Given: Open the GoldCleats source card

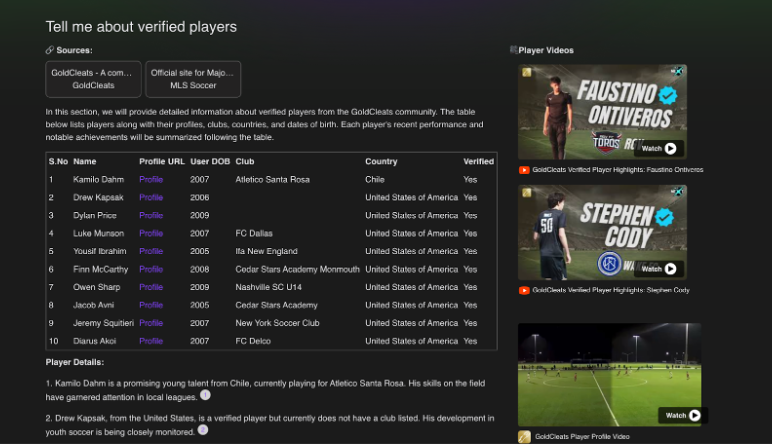Looking at the screenshot, I should (x=93, y=79).
